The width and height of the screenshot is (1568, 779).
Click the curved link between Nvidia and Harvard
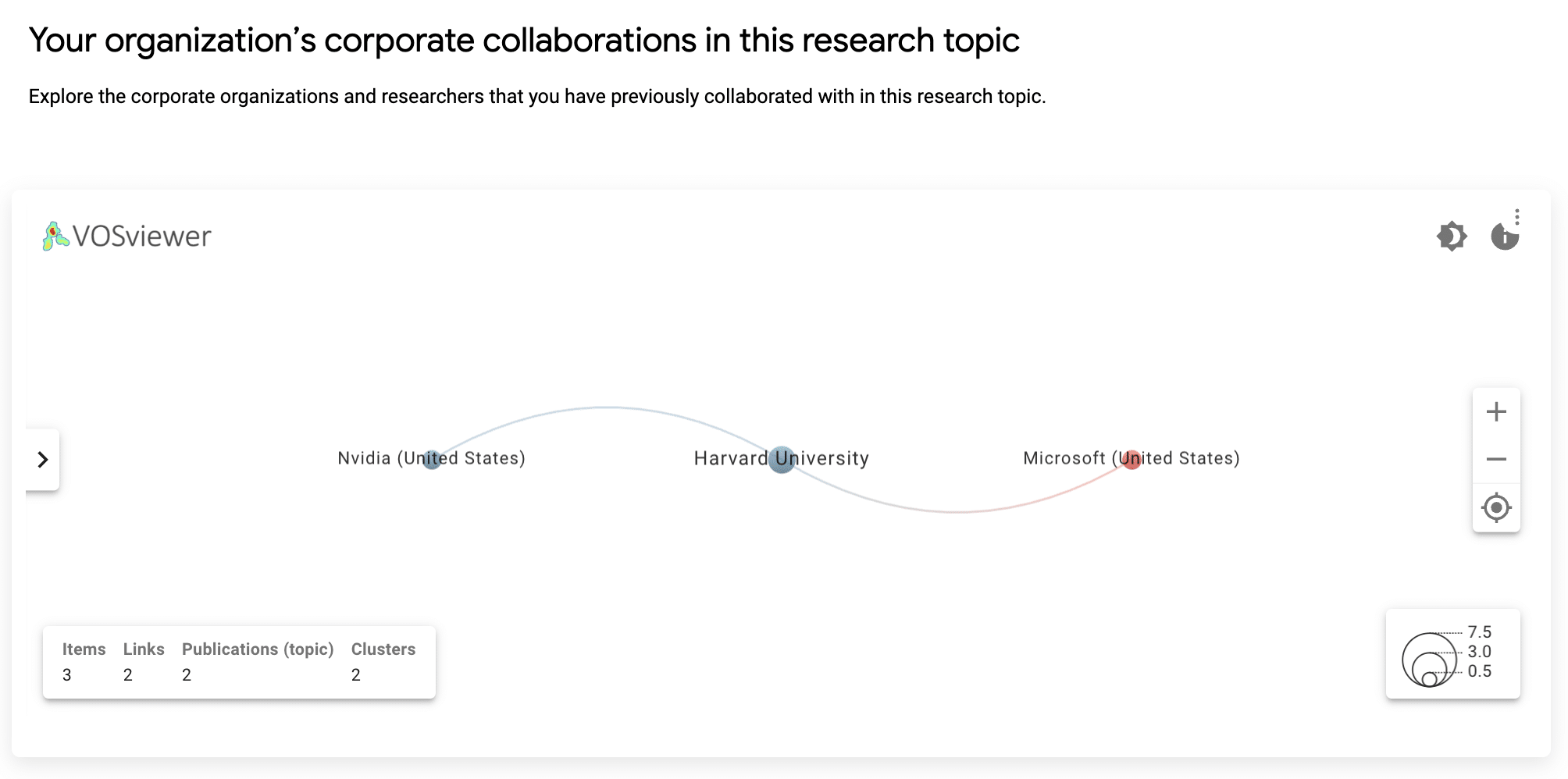607,407
